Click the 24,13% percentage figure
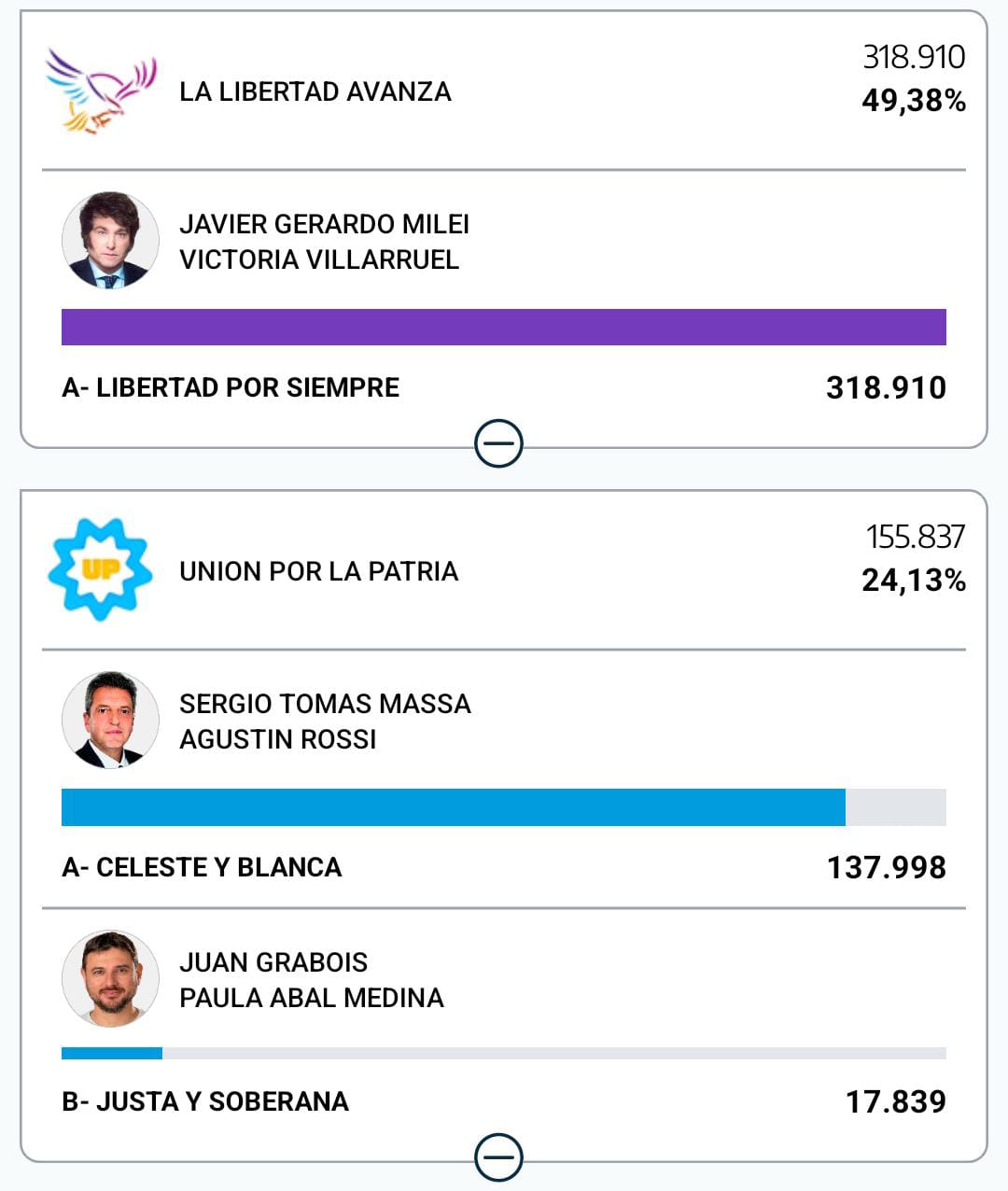 (913, 581)
